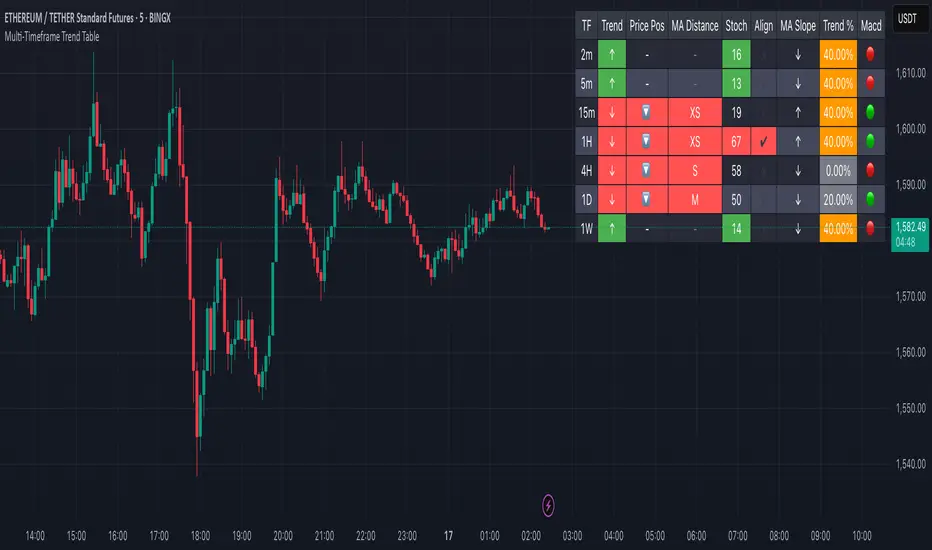932x550 pixels.
Task: Click the green up arrow in 1W row
Action: click(612, 228)
